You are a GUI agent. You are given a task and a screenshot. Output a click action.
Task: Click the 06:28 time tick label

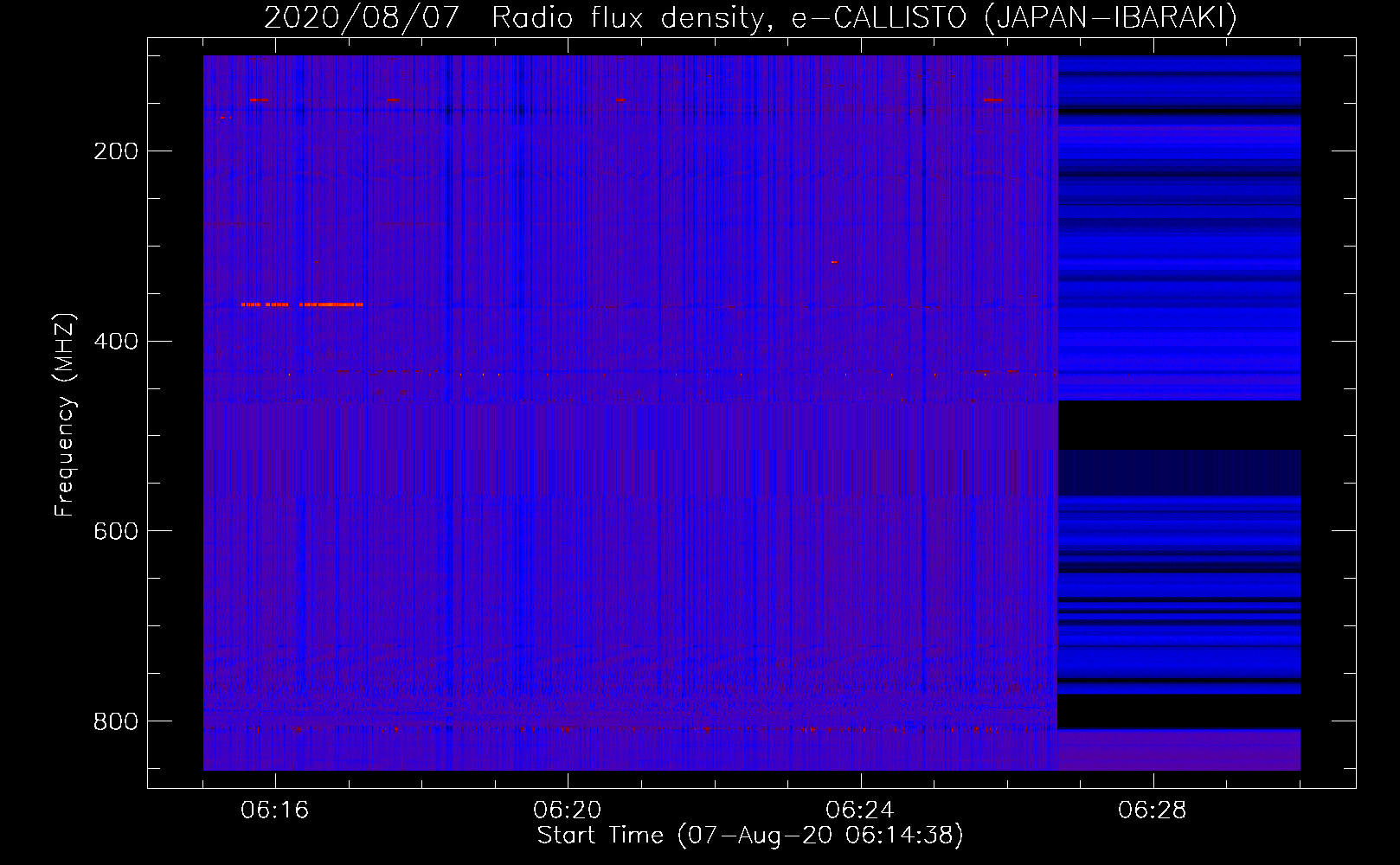[x=1153, y=811]
